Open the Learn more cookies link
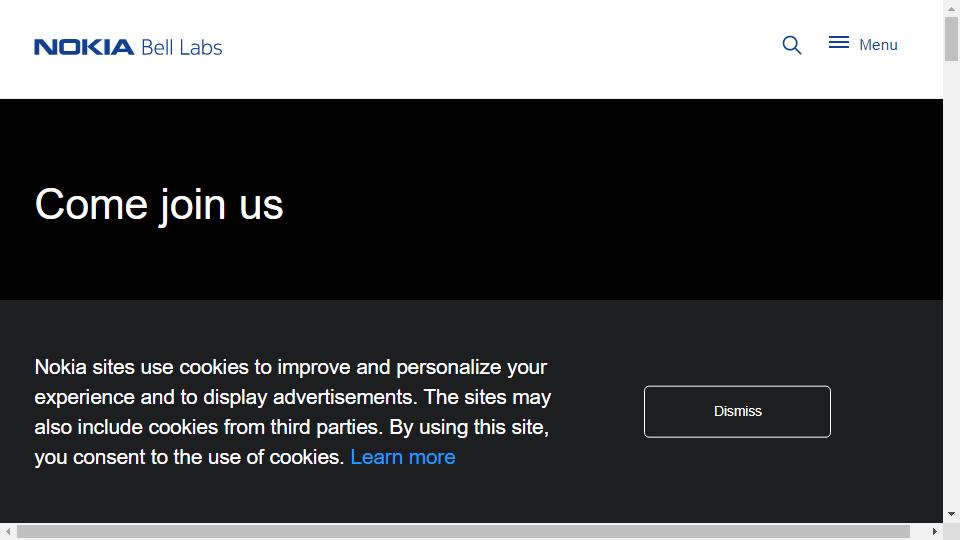 pos(402,457)
